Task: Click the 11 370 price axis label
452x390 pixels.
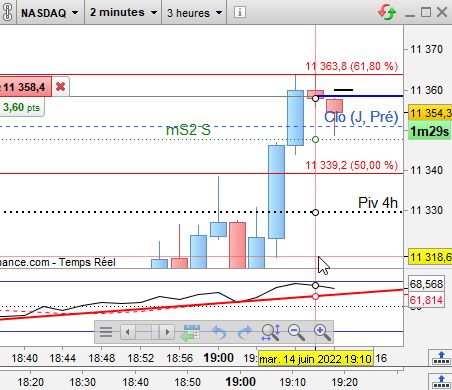Action: (427, 49)
